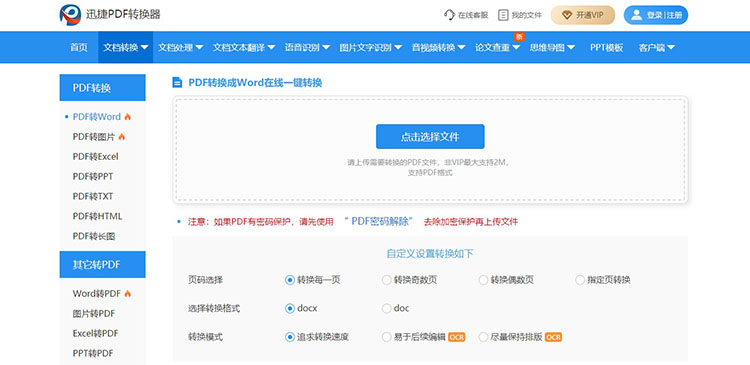Click the 开通VIP button
The width and height of the screenshot is (750, 365).
coord(583,15)
